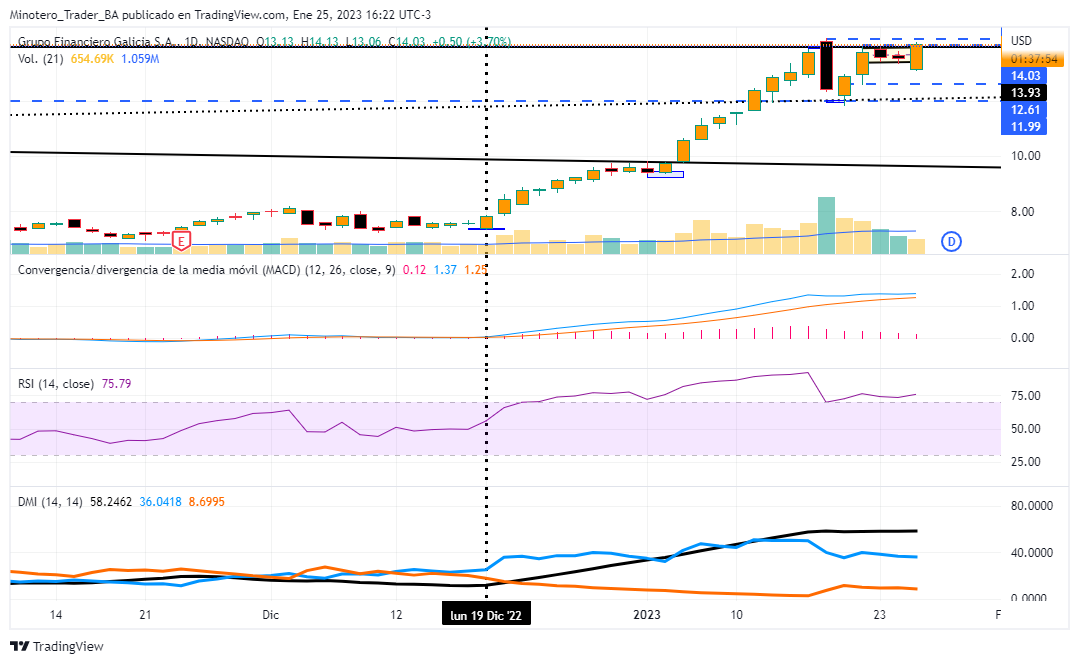Click the red earnings E marker

tap(181, 241)
